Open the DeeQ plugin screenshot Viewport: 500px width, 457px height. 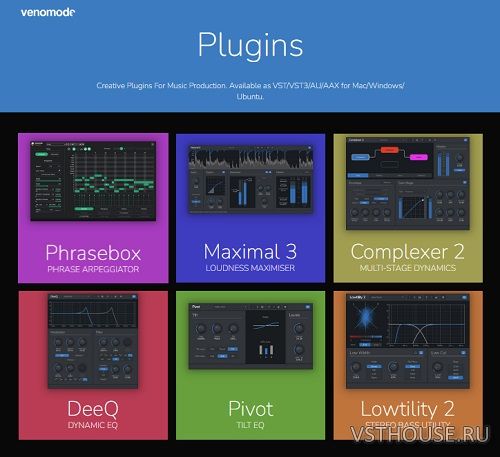(x=93, y=341)
